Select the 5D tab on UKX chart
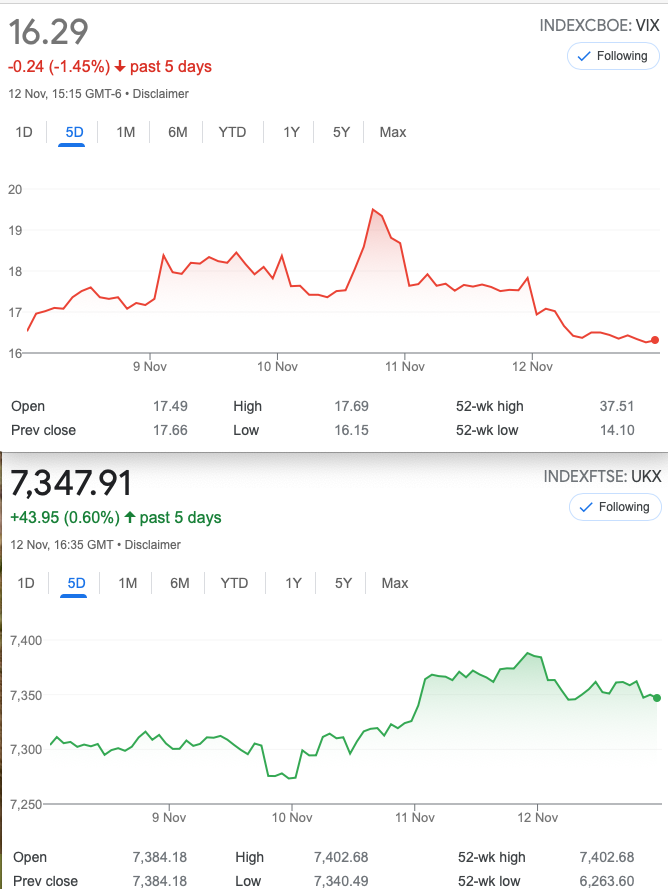This screenshot has height=889, width=668. pyautogui.click(x=76, y=583)
